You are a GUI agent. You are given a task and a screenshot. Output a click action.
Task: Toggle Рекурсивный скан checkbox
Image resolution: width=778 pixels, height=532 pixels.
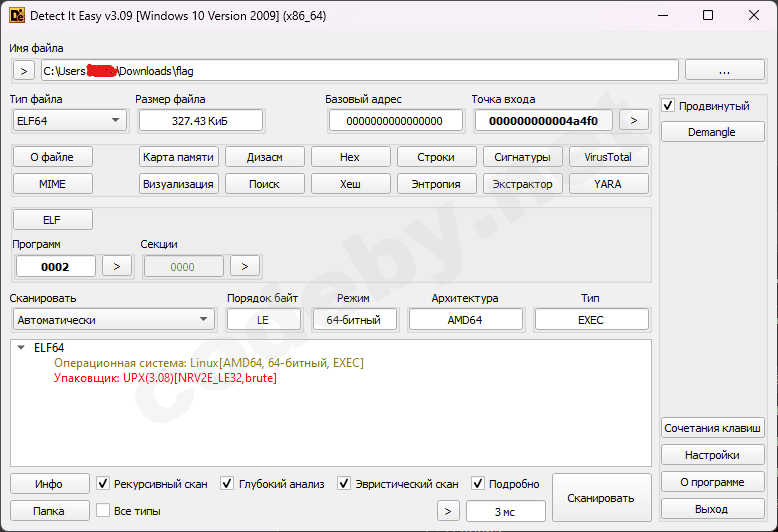tap(103, 483)
